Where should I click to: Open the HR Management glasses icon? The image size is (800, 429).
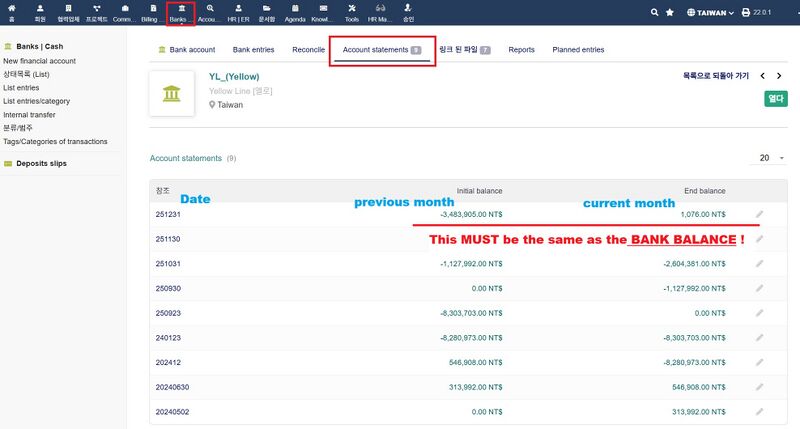coord(380,8)
